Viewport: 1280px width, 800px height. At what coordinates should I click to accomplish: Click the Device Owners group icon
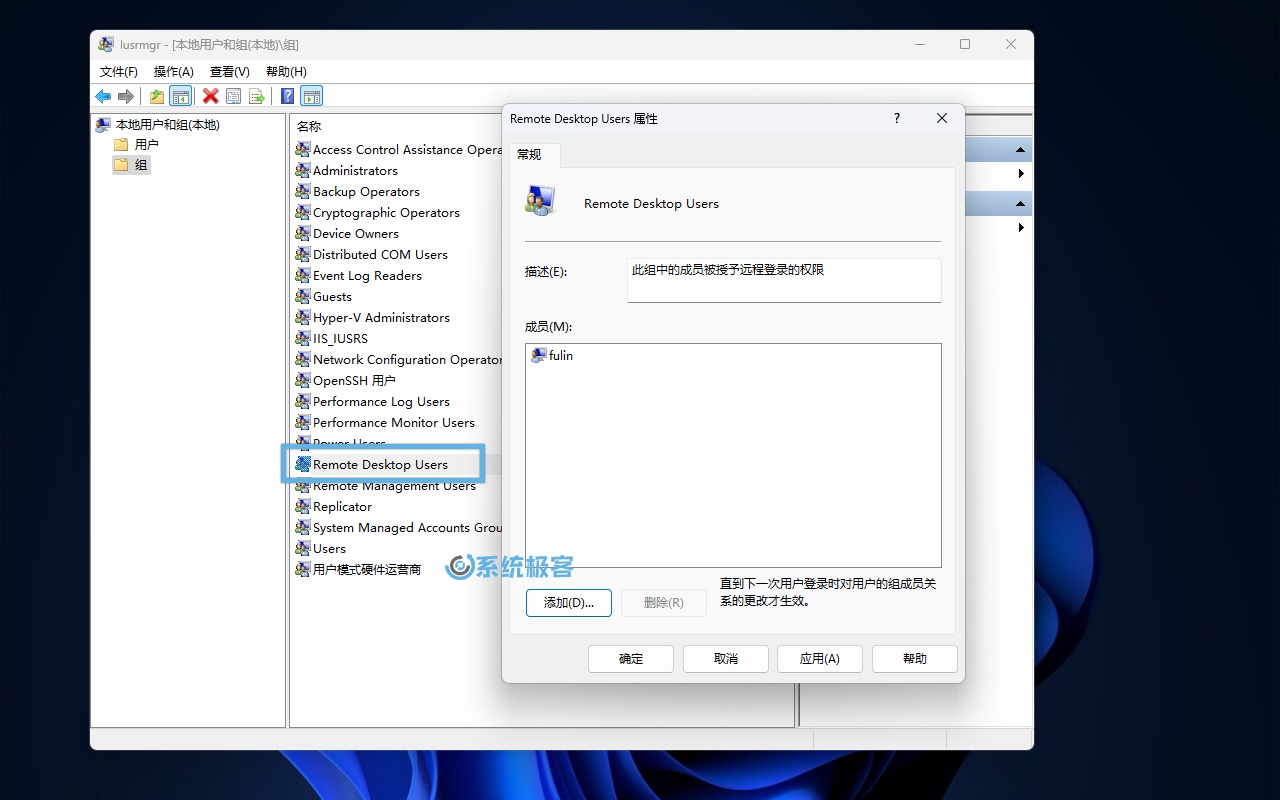pyautogui.click(x=303, y=233)
